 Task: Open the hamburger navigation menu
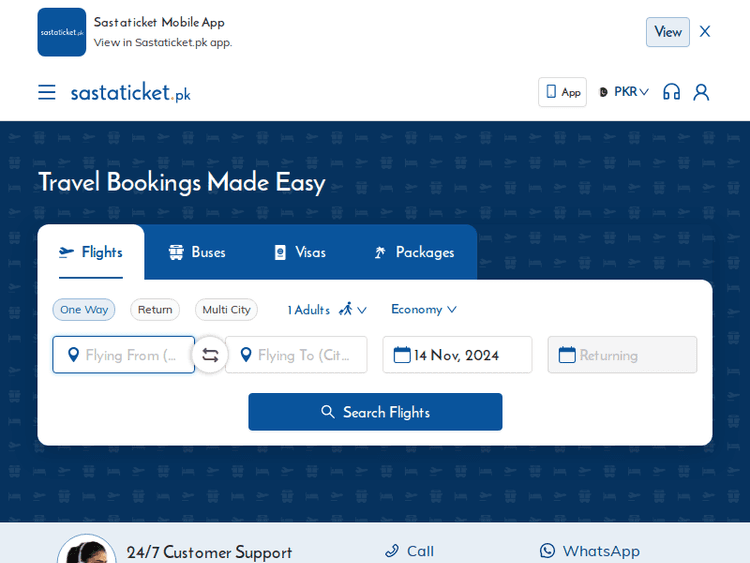tap(47, 92)
